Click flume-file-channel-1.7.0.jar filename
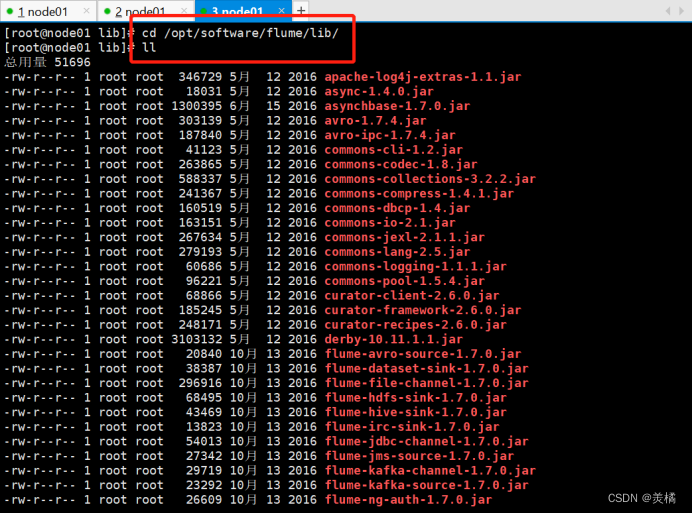692x514 pixels. tap(427, 383)
